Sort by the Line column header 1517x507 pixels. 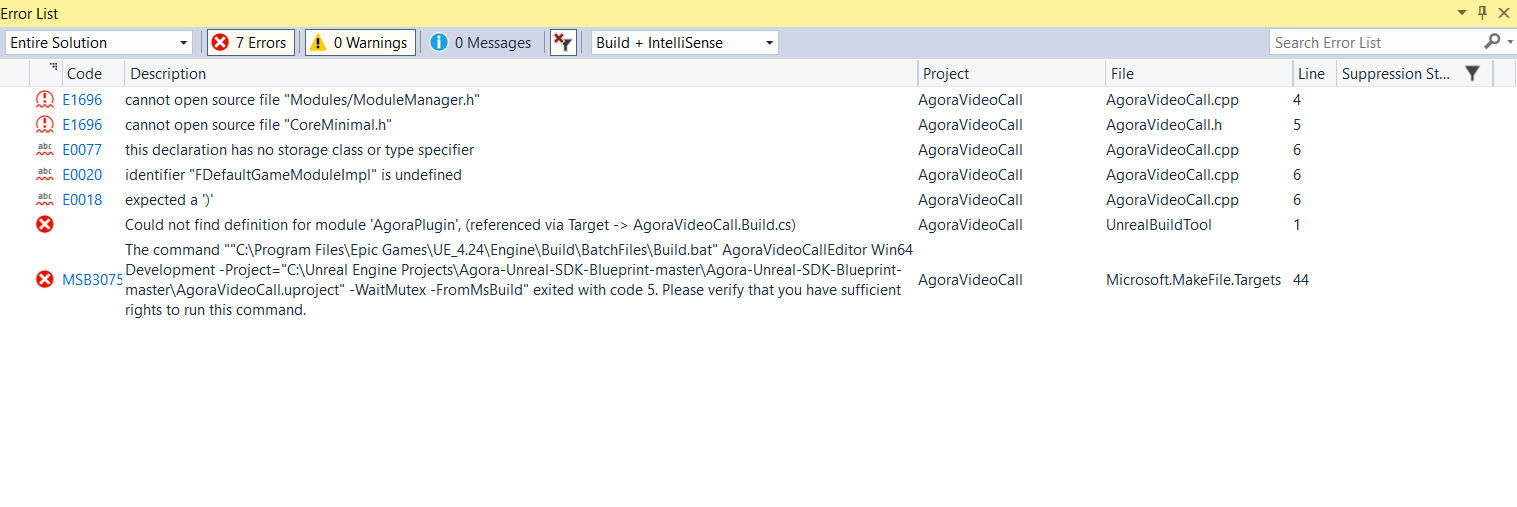coord(1312,73)
